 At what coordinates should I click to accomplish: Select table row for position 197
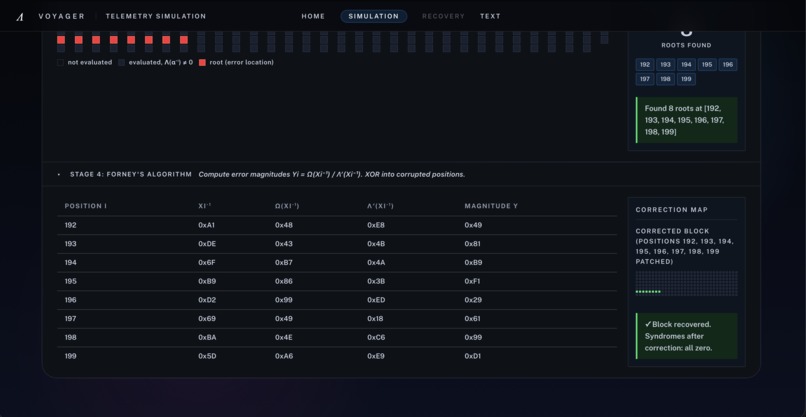coord(337,319)
